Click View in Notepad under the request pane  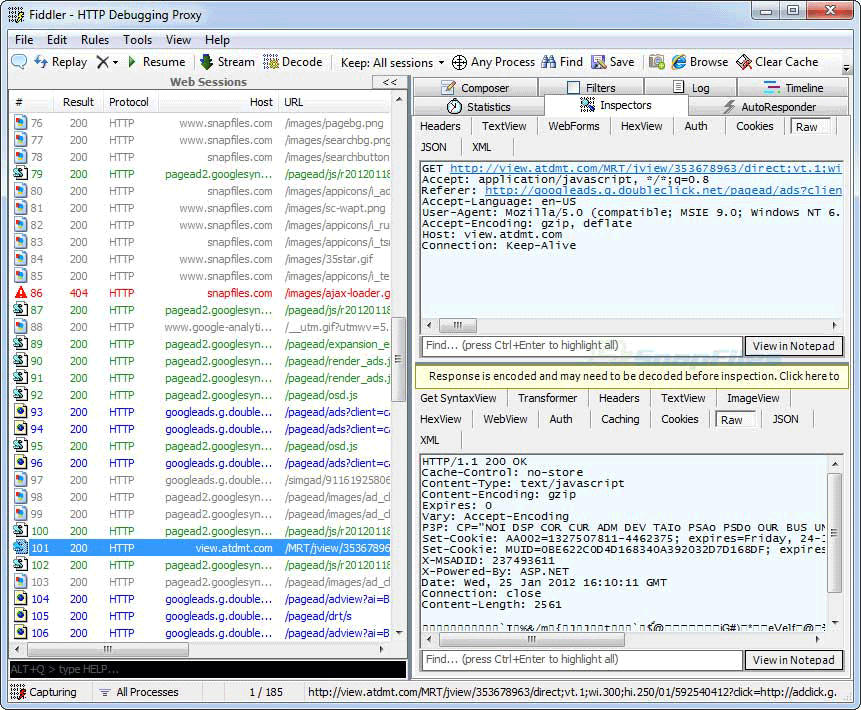793,346
